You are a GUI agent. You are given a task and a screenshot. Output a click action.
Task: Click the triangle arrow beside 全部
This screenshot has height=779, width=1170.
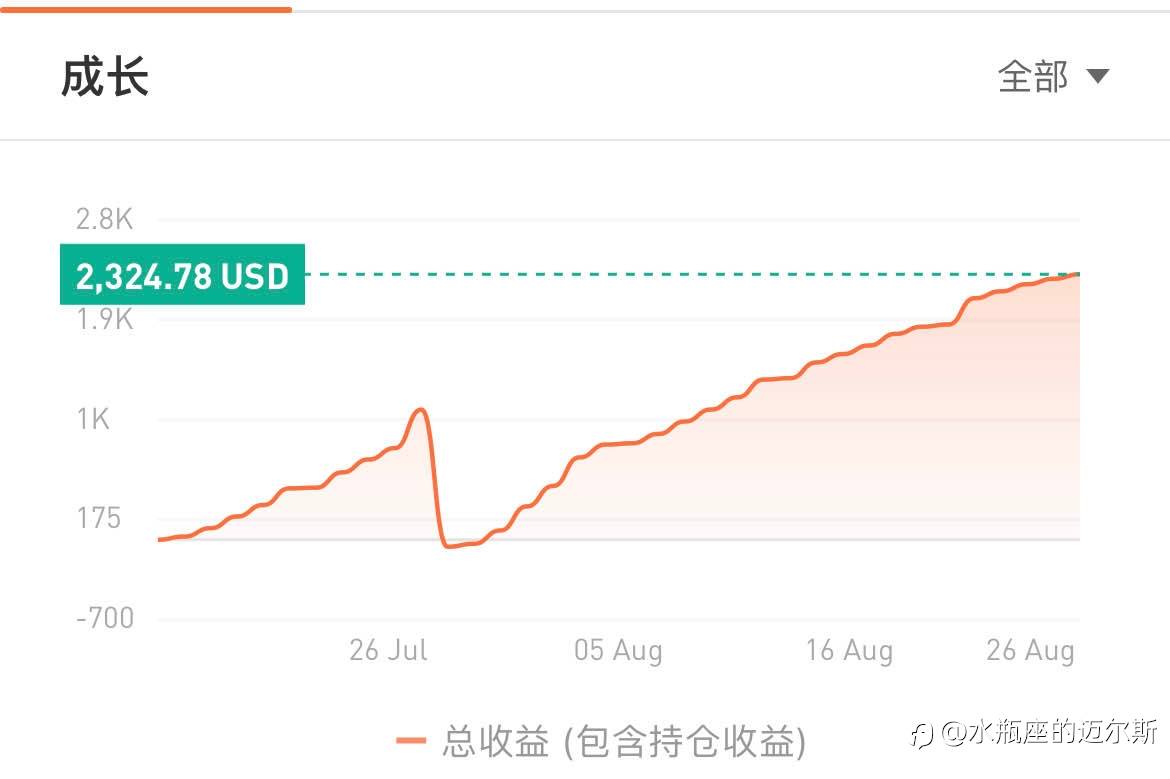click(1097, 76)
